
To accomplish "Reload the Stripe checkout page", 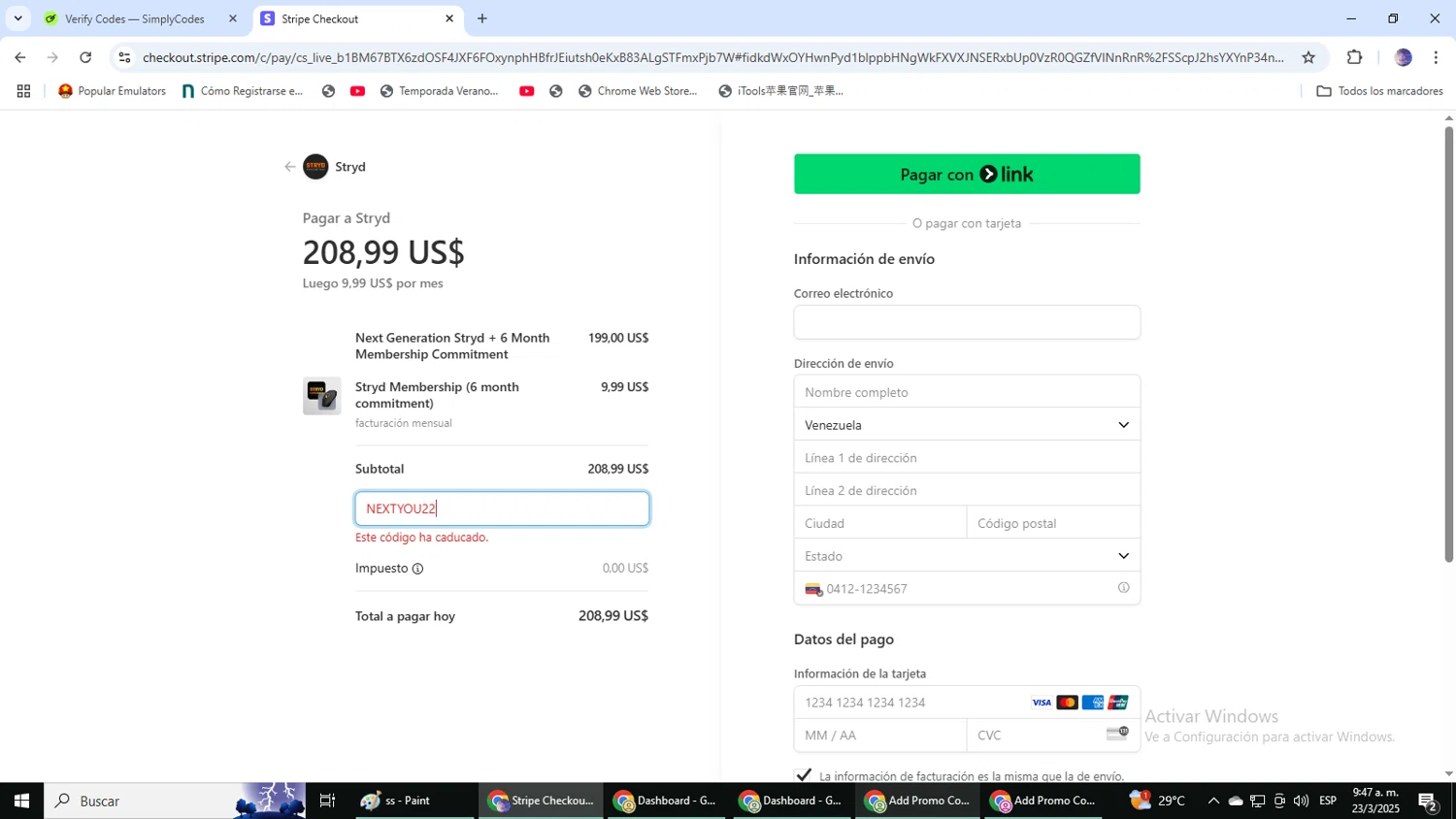I will (85, 57).
